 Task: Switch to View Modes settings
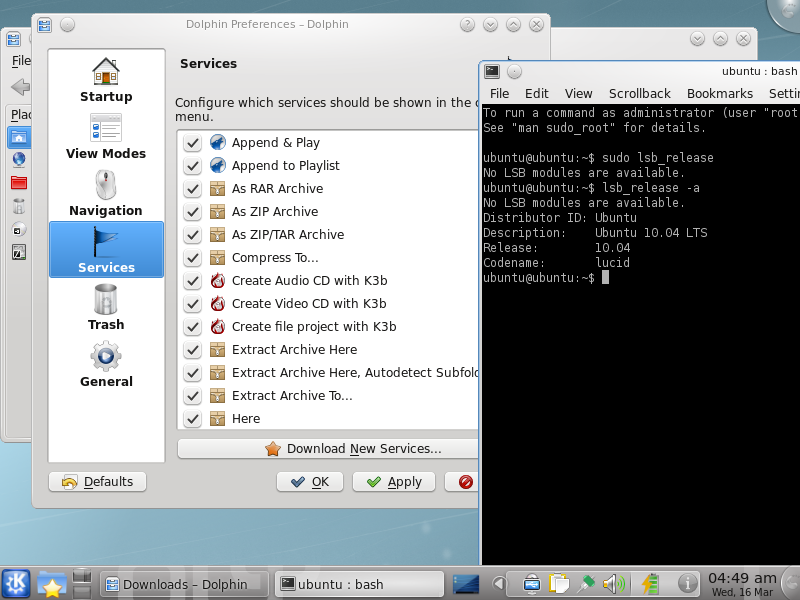(106, 136)
